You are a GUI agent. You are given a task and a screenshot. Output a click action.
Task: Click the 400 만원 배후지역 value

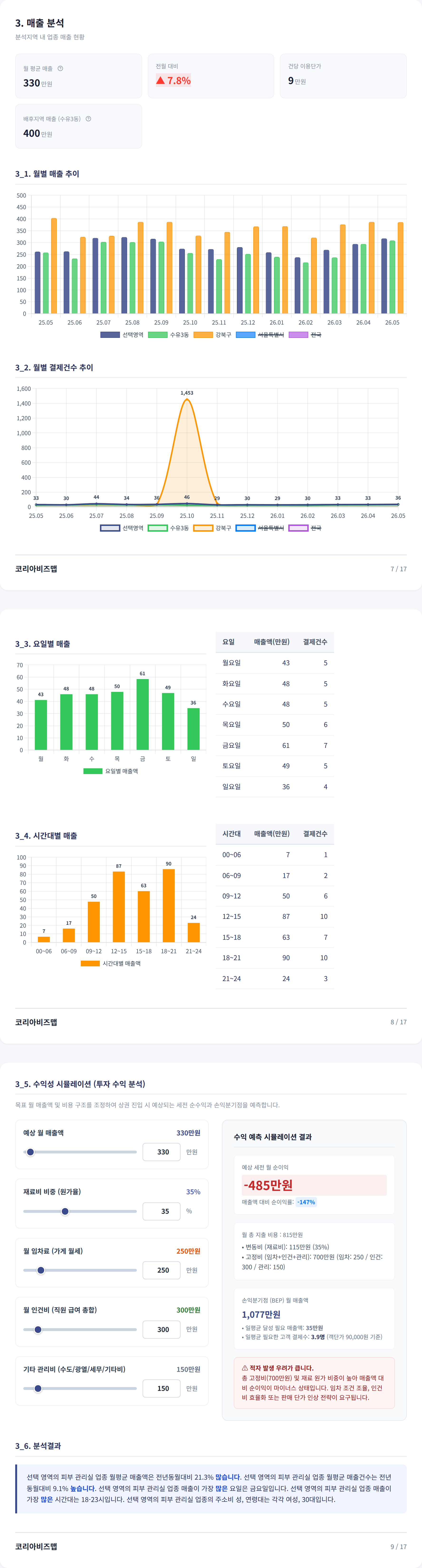[x=38, y=133]
